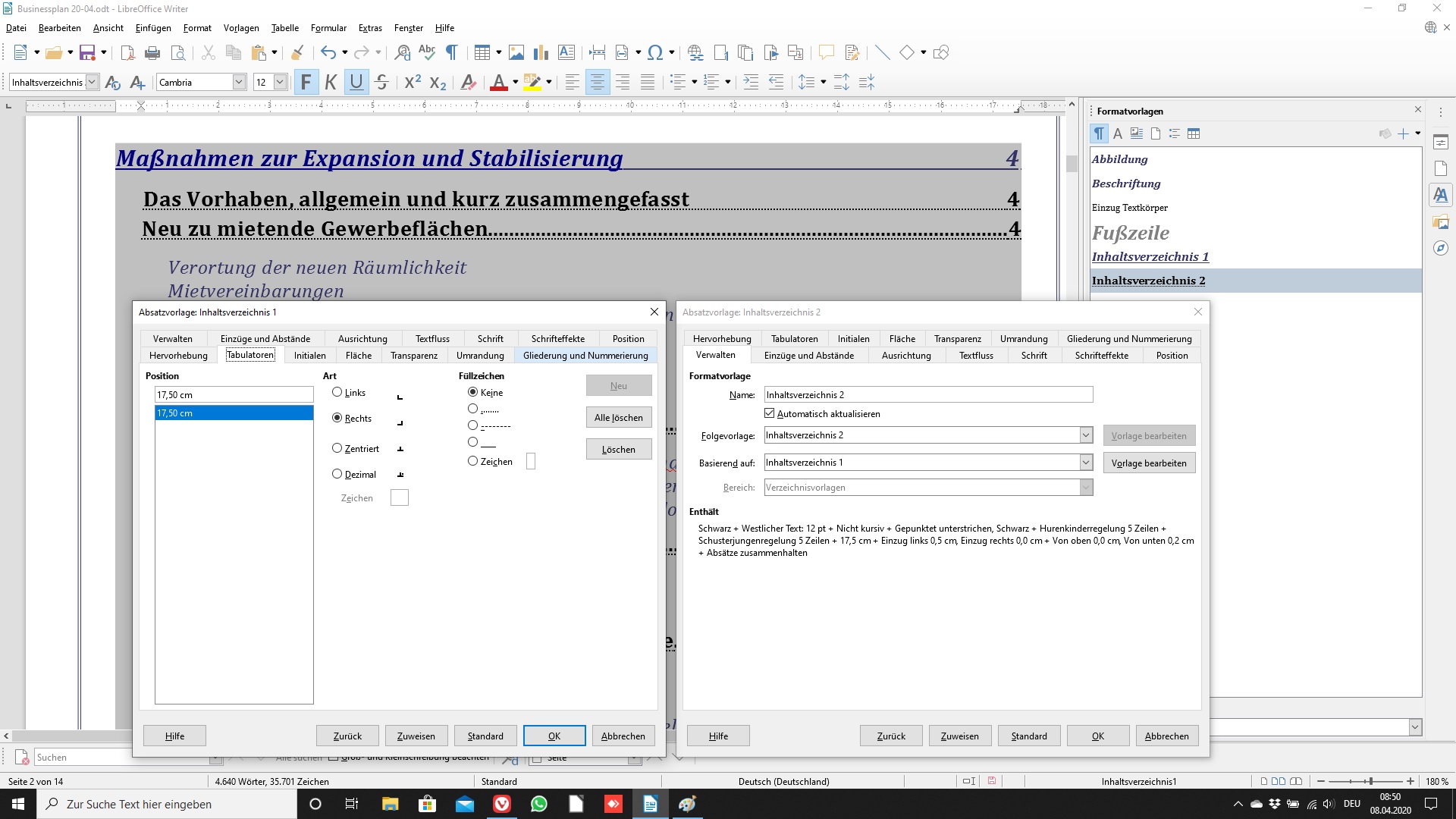Insert special character Omega icon
This screenshot has height=819, width=1456.
point(655,52)
